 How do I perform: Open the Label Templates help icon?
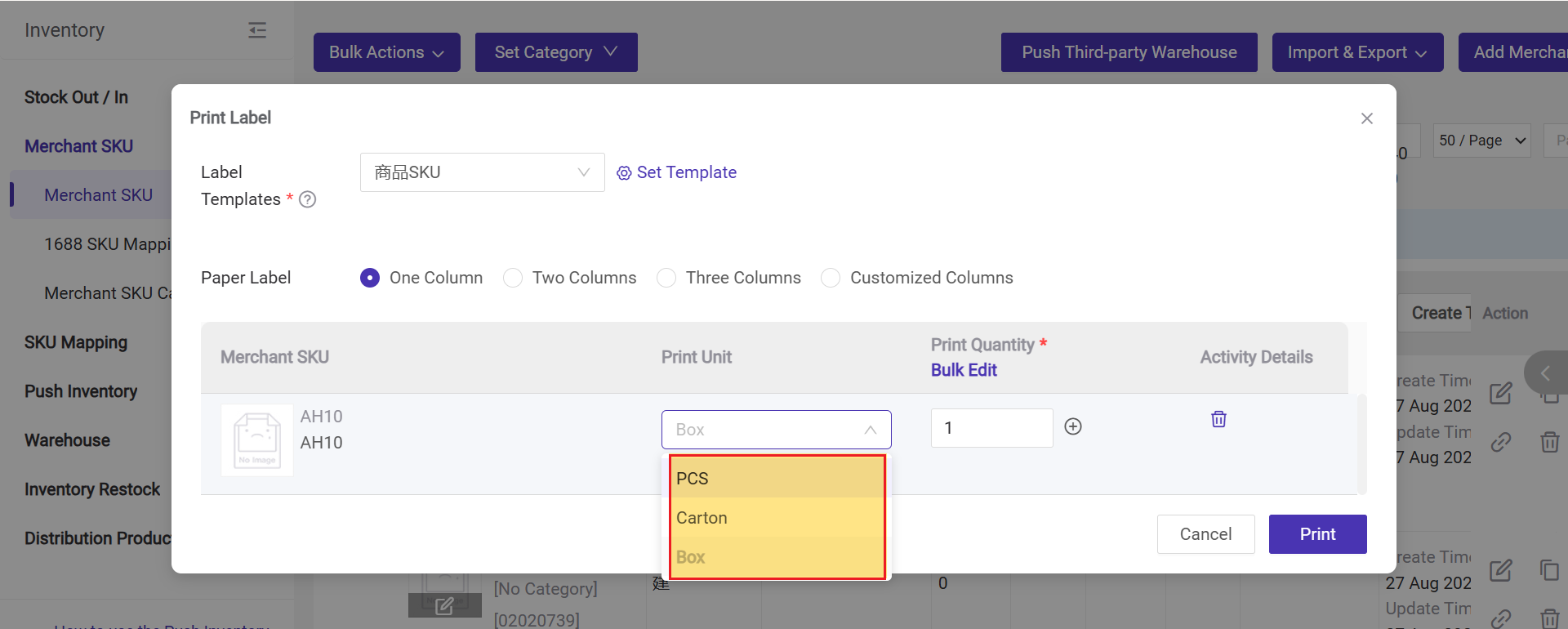point(307,199)
